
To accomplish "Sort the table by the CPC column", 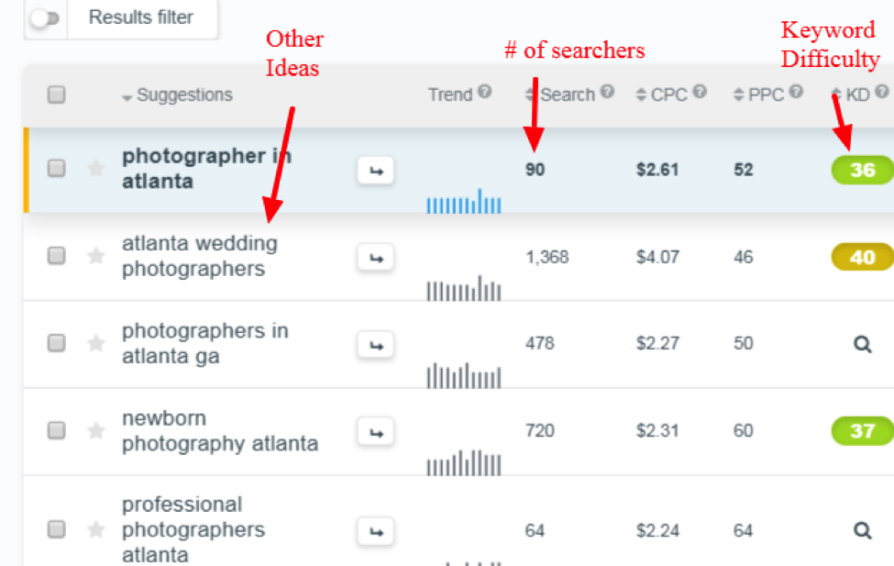I will pos(661,95).
